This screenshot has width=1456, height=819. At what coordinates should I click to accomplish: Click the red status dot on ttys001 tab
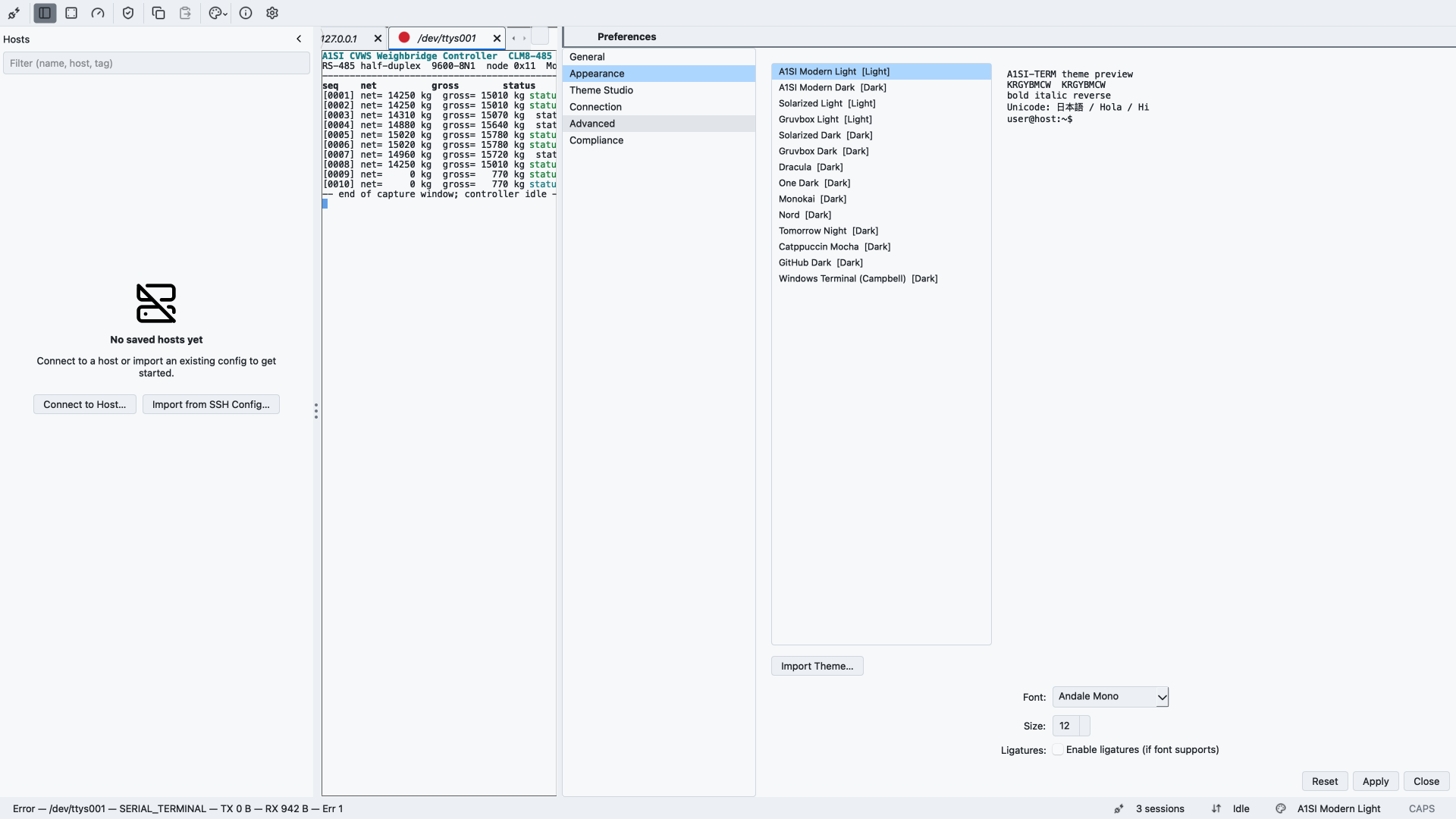pyautogui.click(x=404, y=37)
